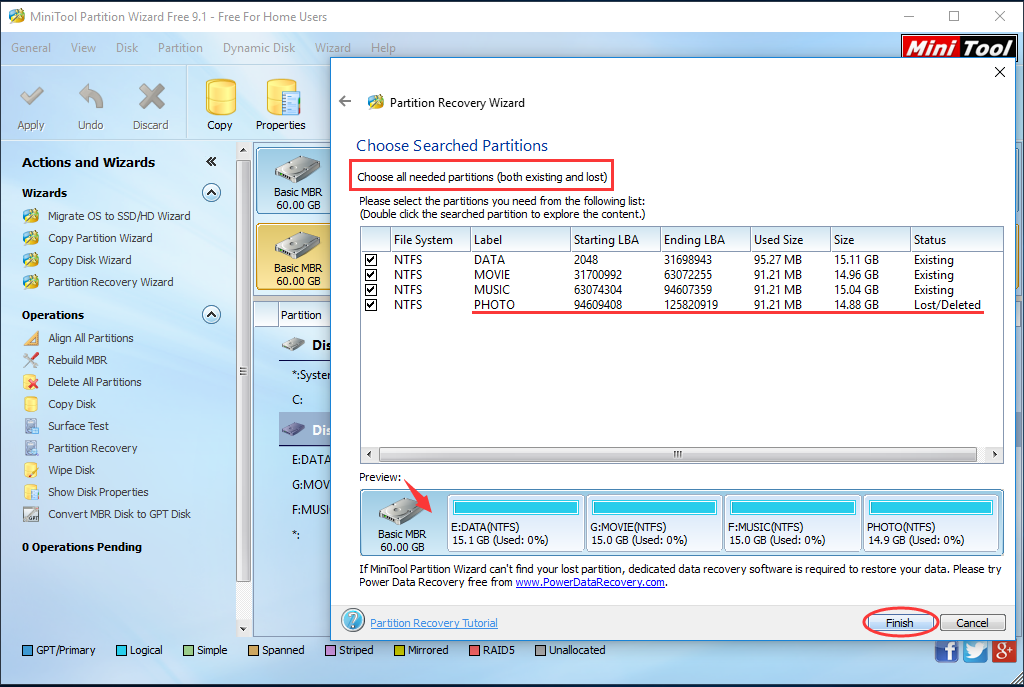Click the blue help question icon
The width and height of the screenshot is (1024, 687).
[353, 620]
